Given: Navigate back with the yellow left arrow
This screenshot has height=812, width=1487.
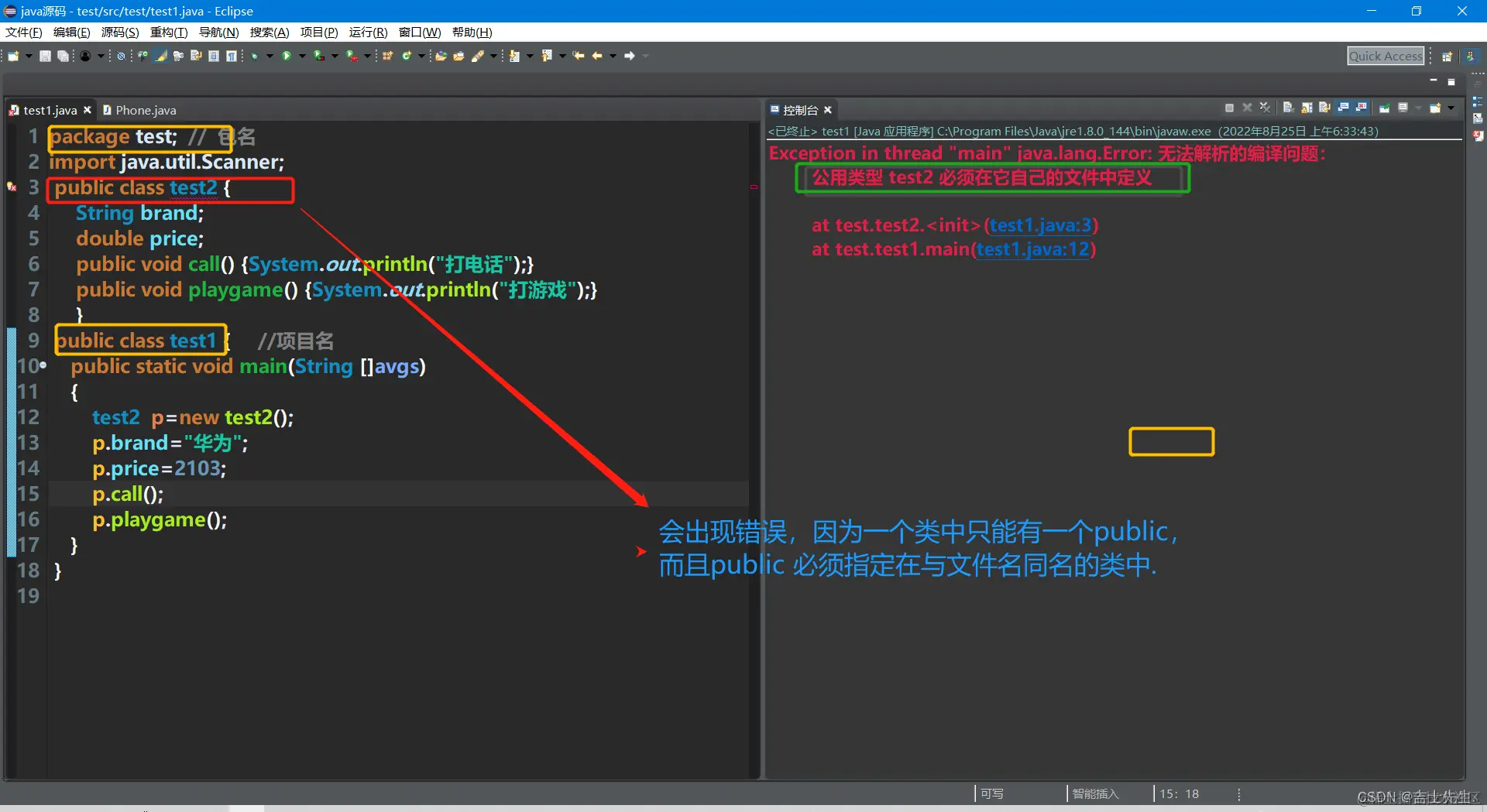Looking at the screenshot, I should click(x=597, y=56).
